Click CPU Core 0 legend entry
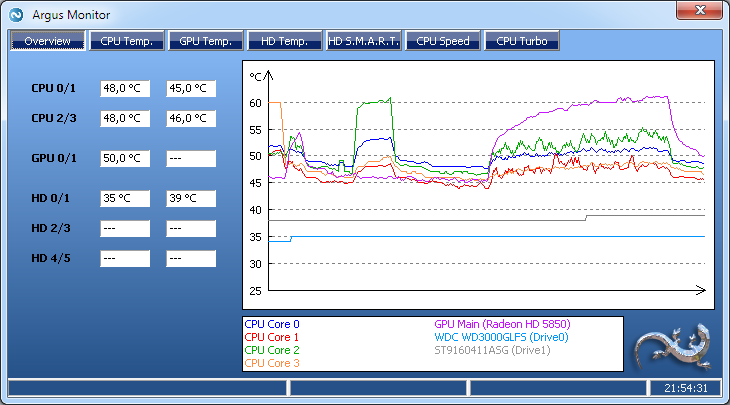 click(272, 324)
